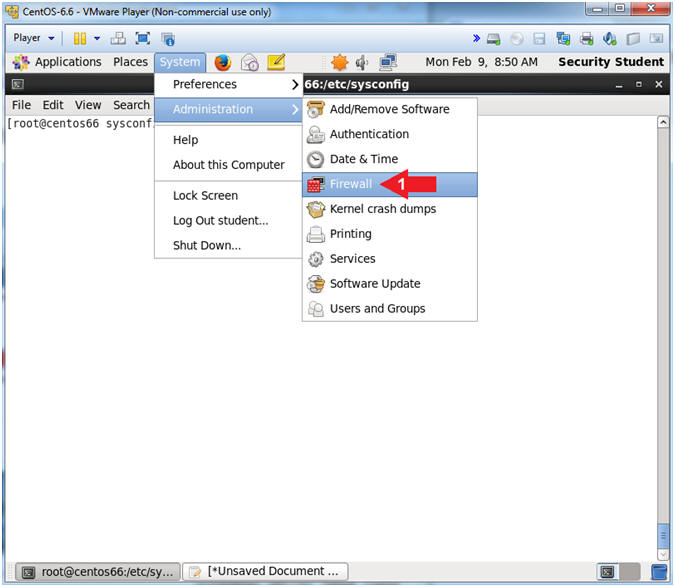Open Services management
Viewport: 675px width, 587px height.
tap(390, 259)
